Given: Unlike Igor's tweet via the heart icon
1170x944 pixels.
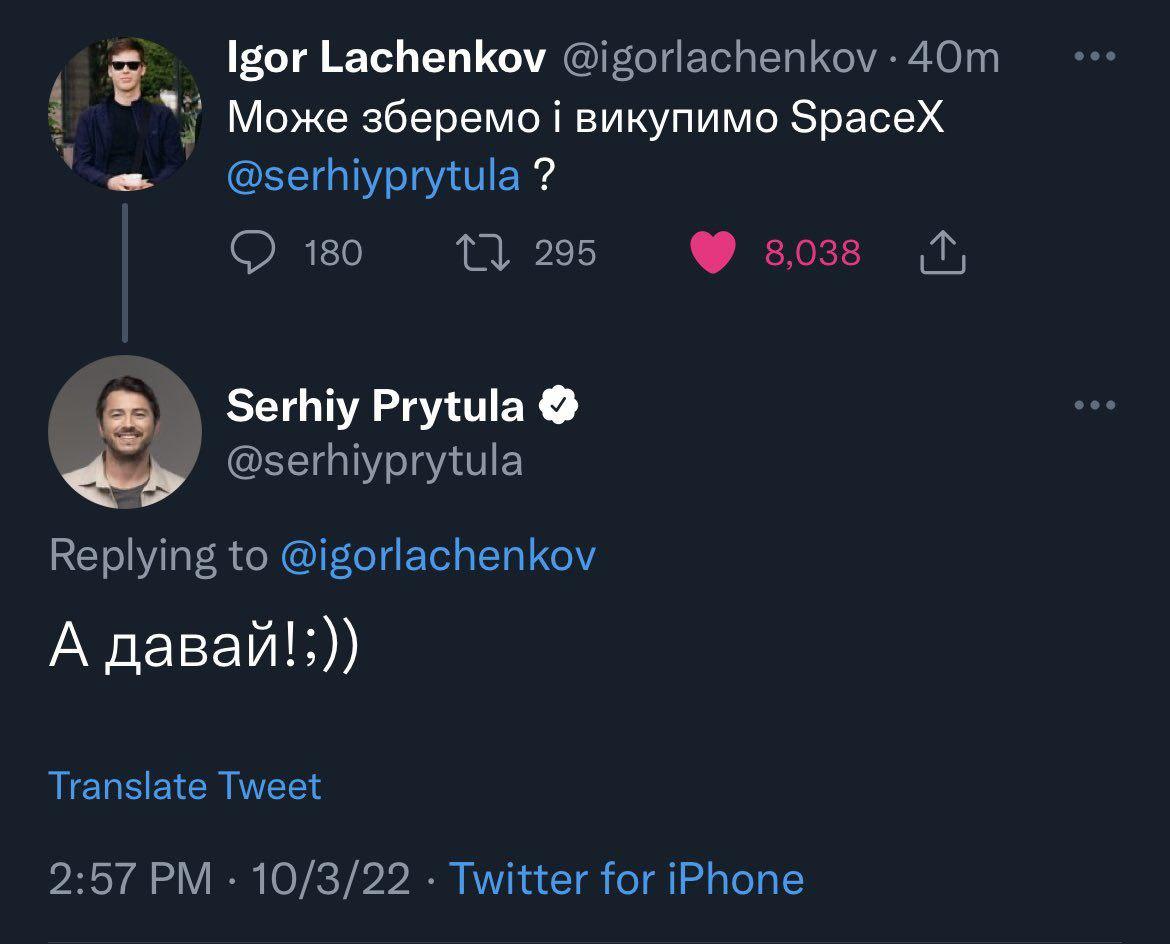Looking at the screenshot, I should click(x=713, y=253).
